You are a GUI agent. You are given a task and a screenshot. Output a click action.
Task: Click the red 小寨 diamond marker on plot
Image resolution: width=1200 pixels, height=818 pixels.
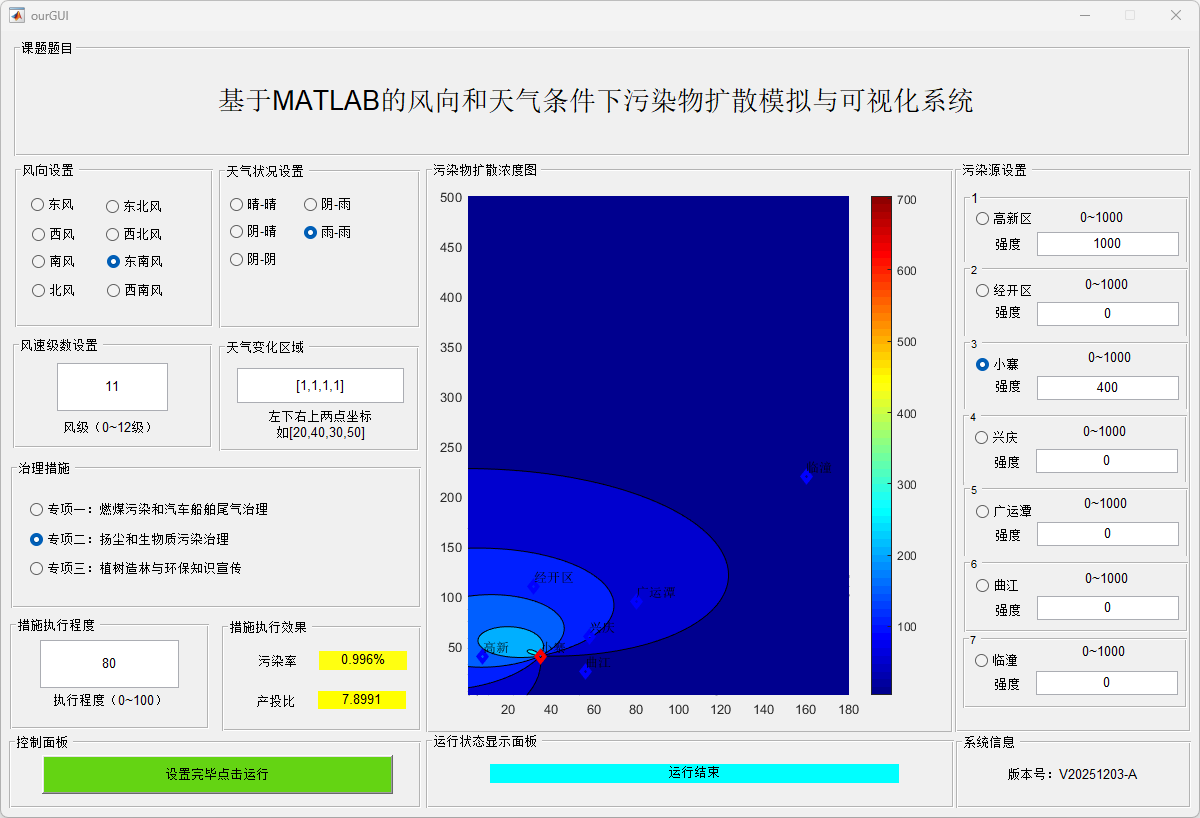coord(540,656)
